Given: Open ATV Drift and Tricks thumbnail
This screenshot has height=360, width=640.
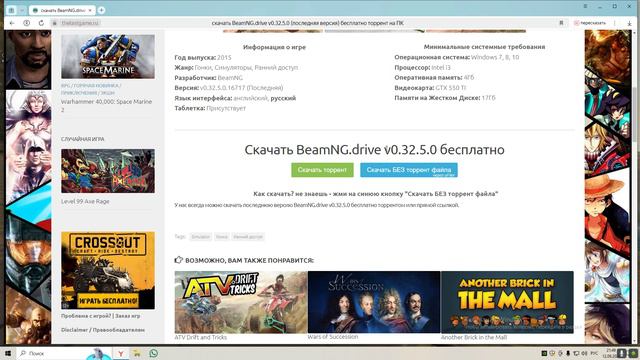Looking at the screenshot, I should [241, 302].
